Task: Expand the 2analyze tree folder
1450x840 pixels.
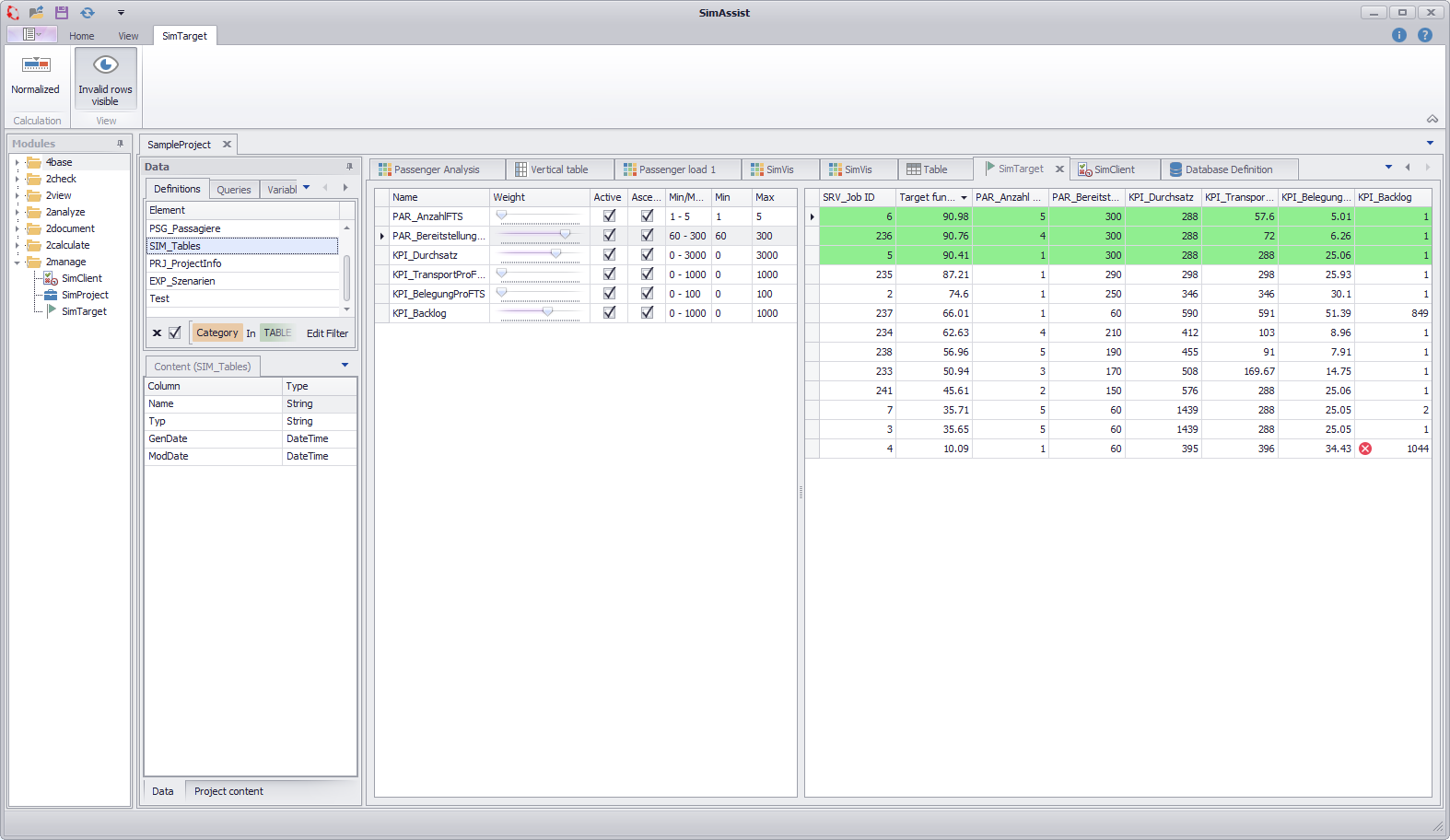Action: (x=18, y=213)
